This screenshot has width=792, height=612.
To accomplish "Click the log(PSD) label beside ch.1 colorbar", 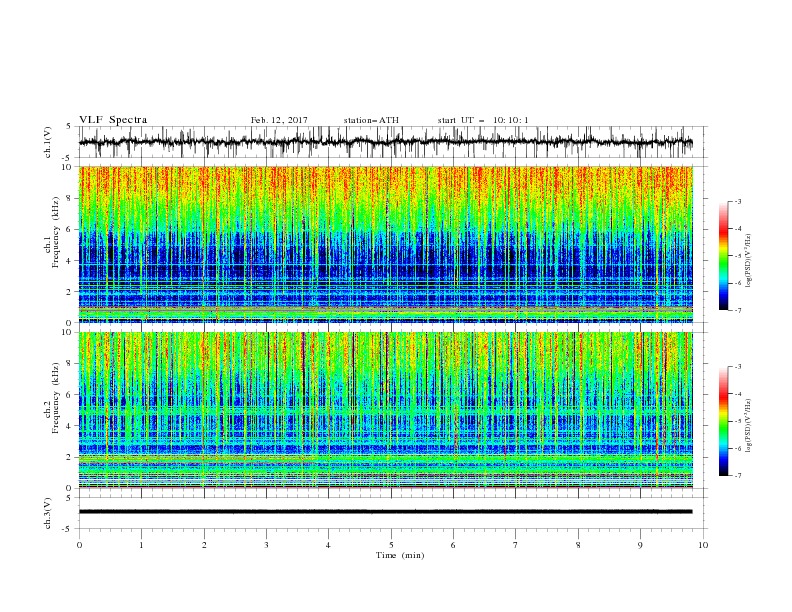I will [x=750, y=261].
